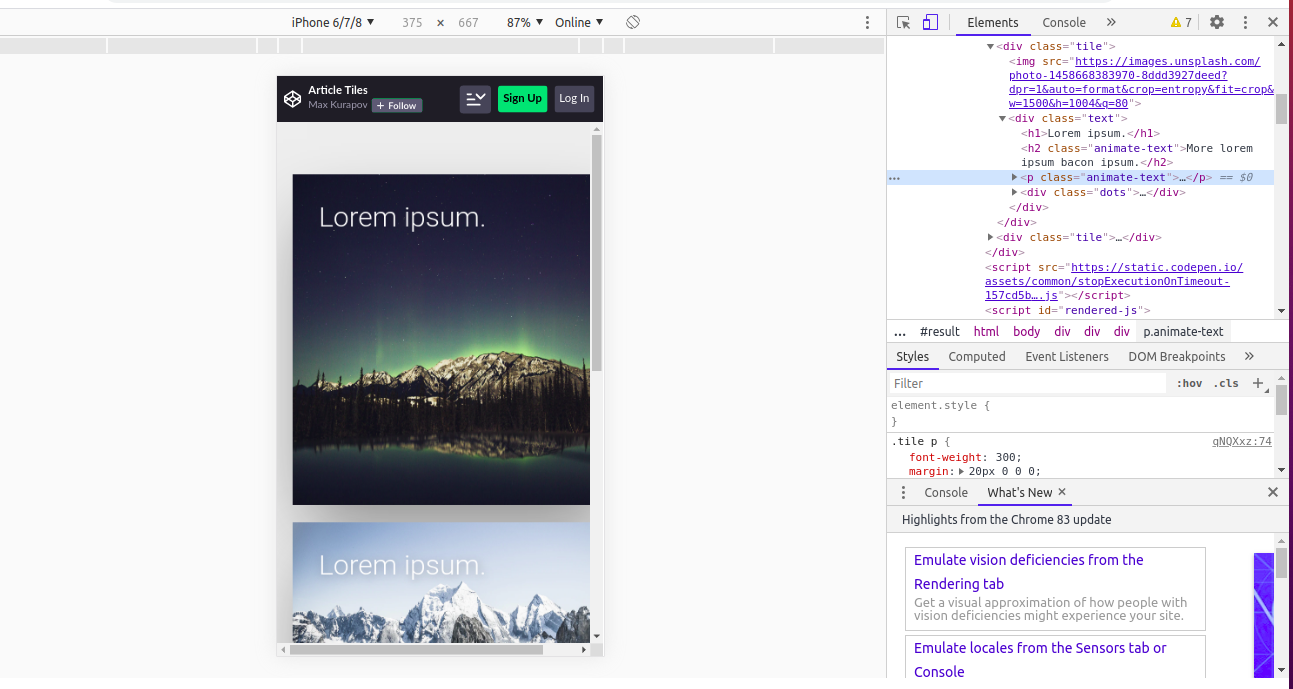Image resolution: width=1293 pixels, height=689 pixels.
Task: Close the bottom drawer
Action: point(1273,493)
